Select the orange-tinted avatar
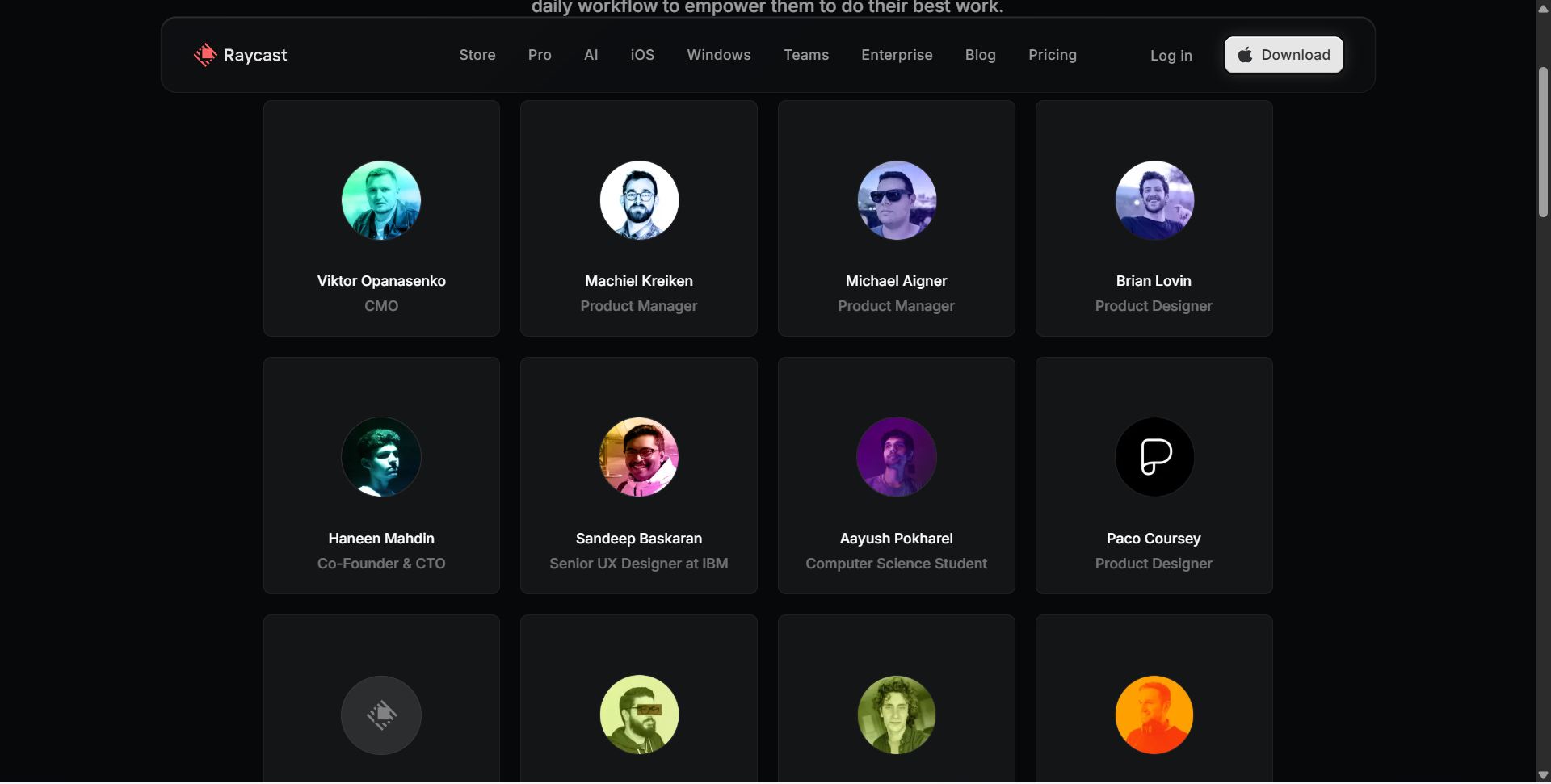The height and width of the screenshot is (784, 1551). click(1154, 715)
